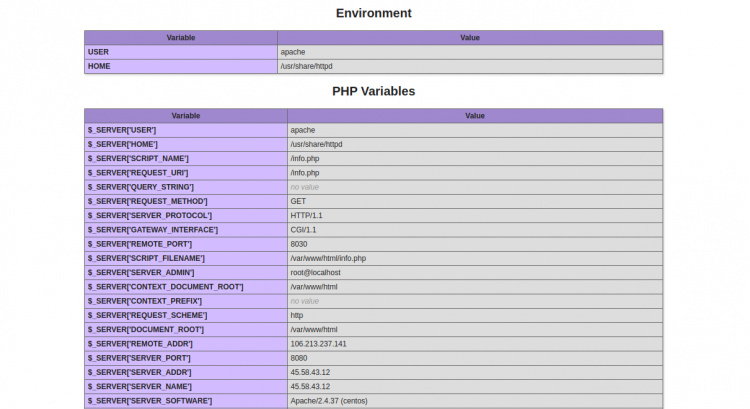This screenshot has width=750, height=409.
Task: Click the 106.213.237.141 remote address value
Action: click(318, 343)
